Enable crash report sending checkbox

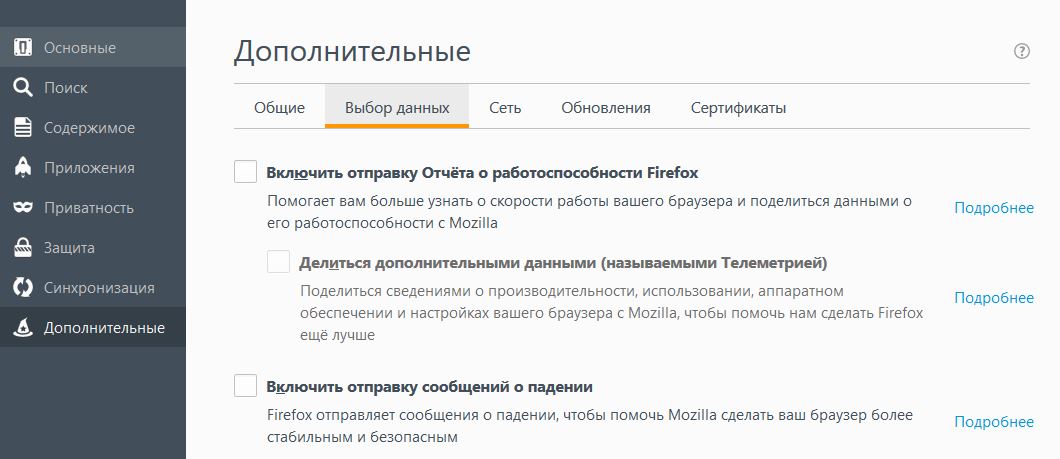pyautogui.click(x=245, y=386)
